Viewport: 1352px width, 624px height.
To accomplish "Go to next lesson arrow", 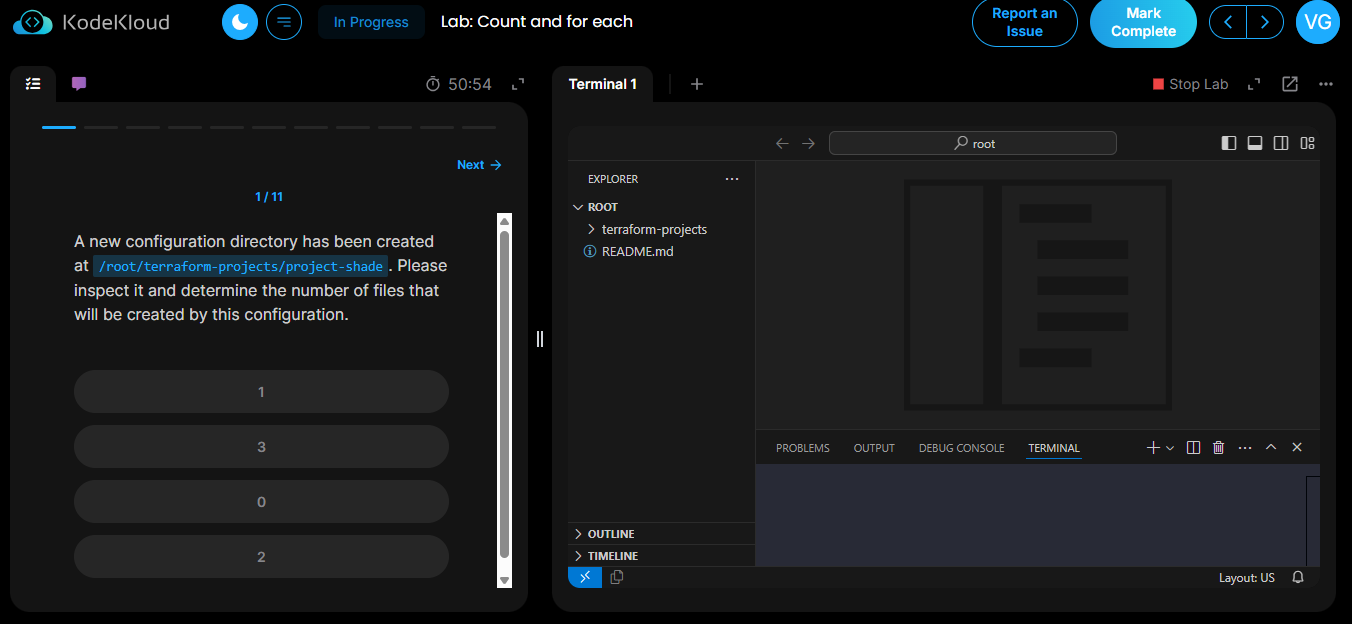I will click(1265, 22).
